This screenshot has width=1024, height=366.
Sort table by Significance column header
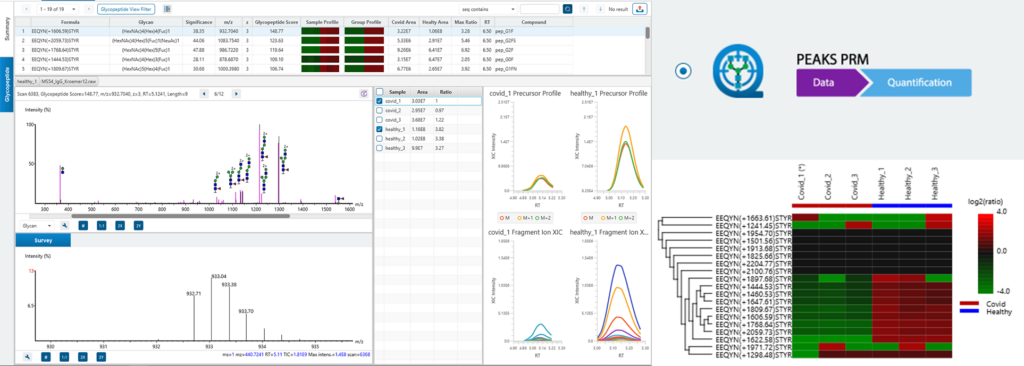(x=199, y=22)
